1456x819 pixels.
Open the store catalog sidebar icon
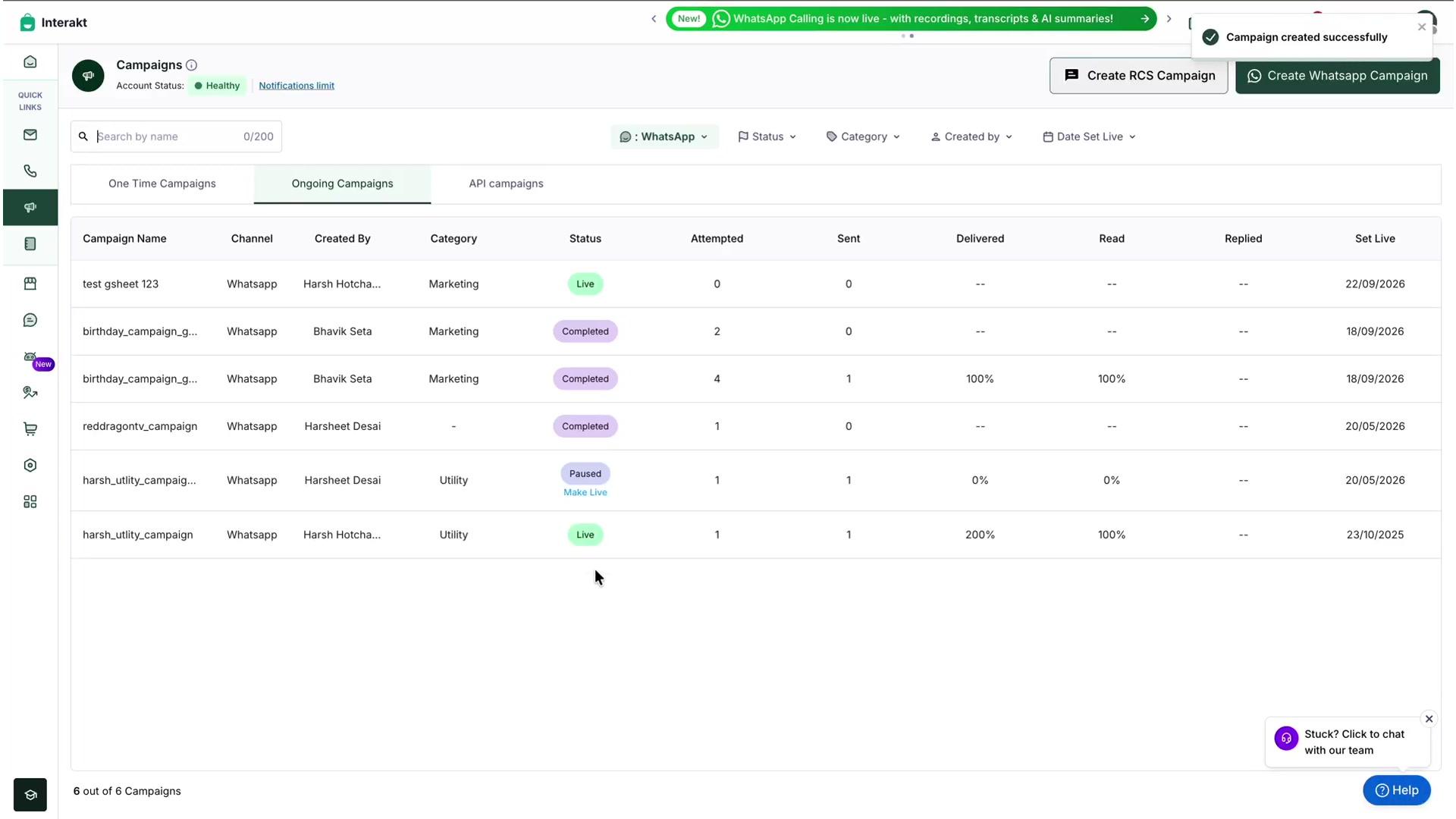coord(30,284)
